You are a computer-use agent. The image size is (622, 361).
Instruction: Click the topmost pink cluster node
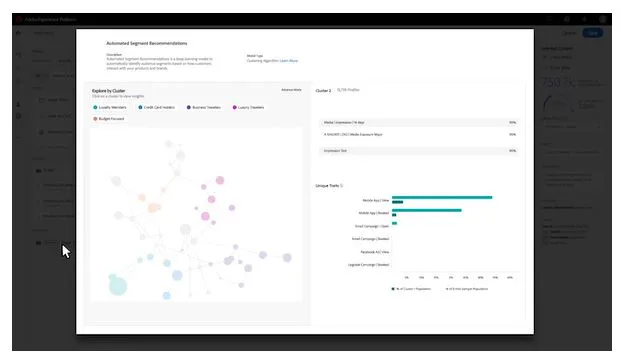[220, 180]
